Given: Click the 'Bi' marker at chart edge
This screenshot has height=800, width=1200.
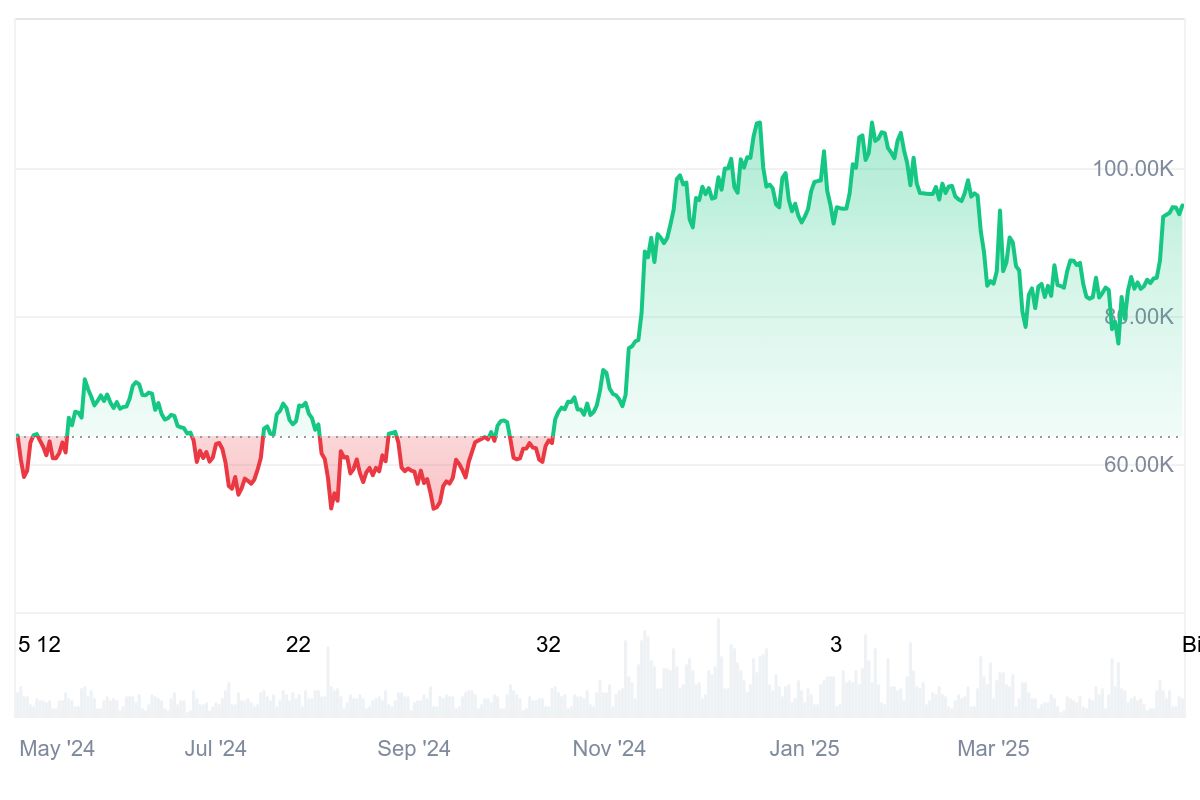Looking at the screenshot, I should [x=1190, y=645].
